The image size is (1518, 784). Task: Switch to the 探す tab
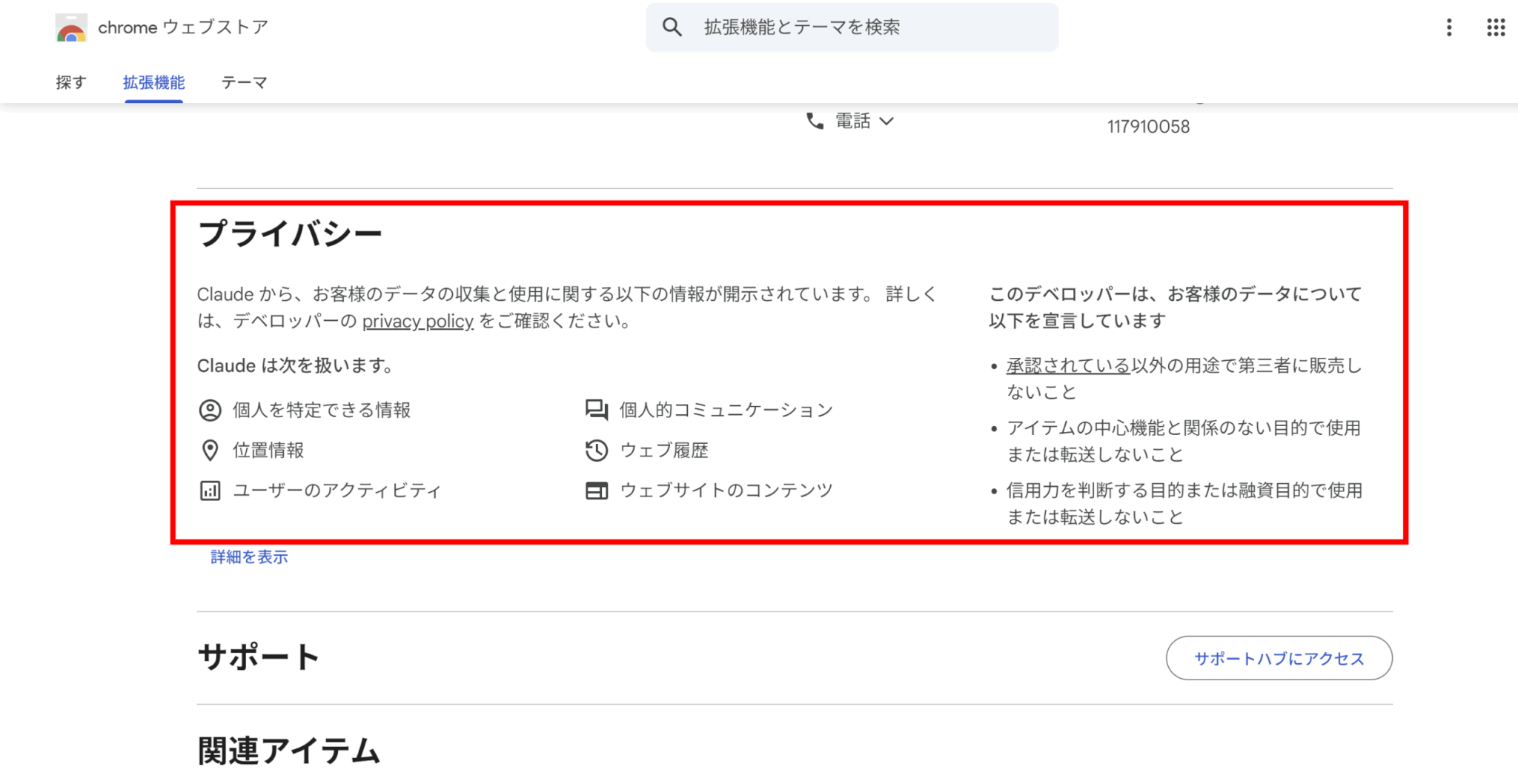[x=71, y=82]
